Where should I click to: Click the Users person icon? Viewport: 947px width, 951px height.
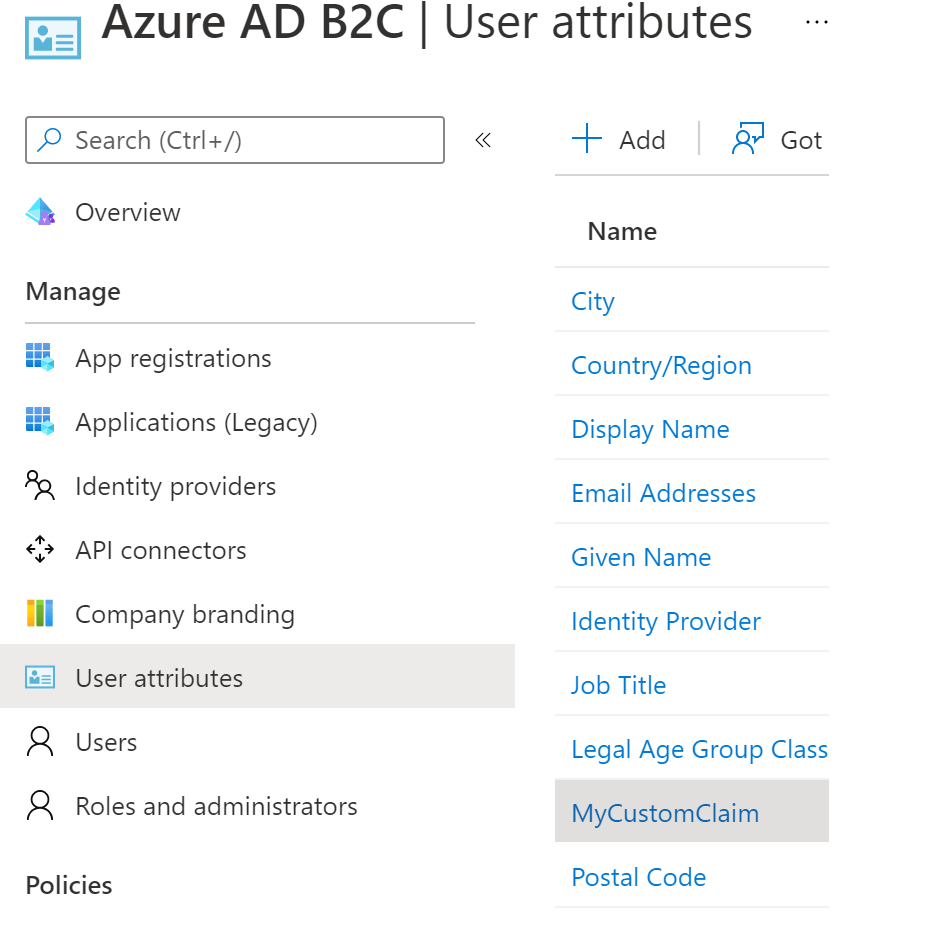click(x=40, y=742)
